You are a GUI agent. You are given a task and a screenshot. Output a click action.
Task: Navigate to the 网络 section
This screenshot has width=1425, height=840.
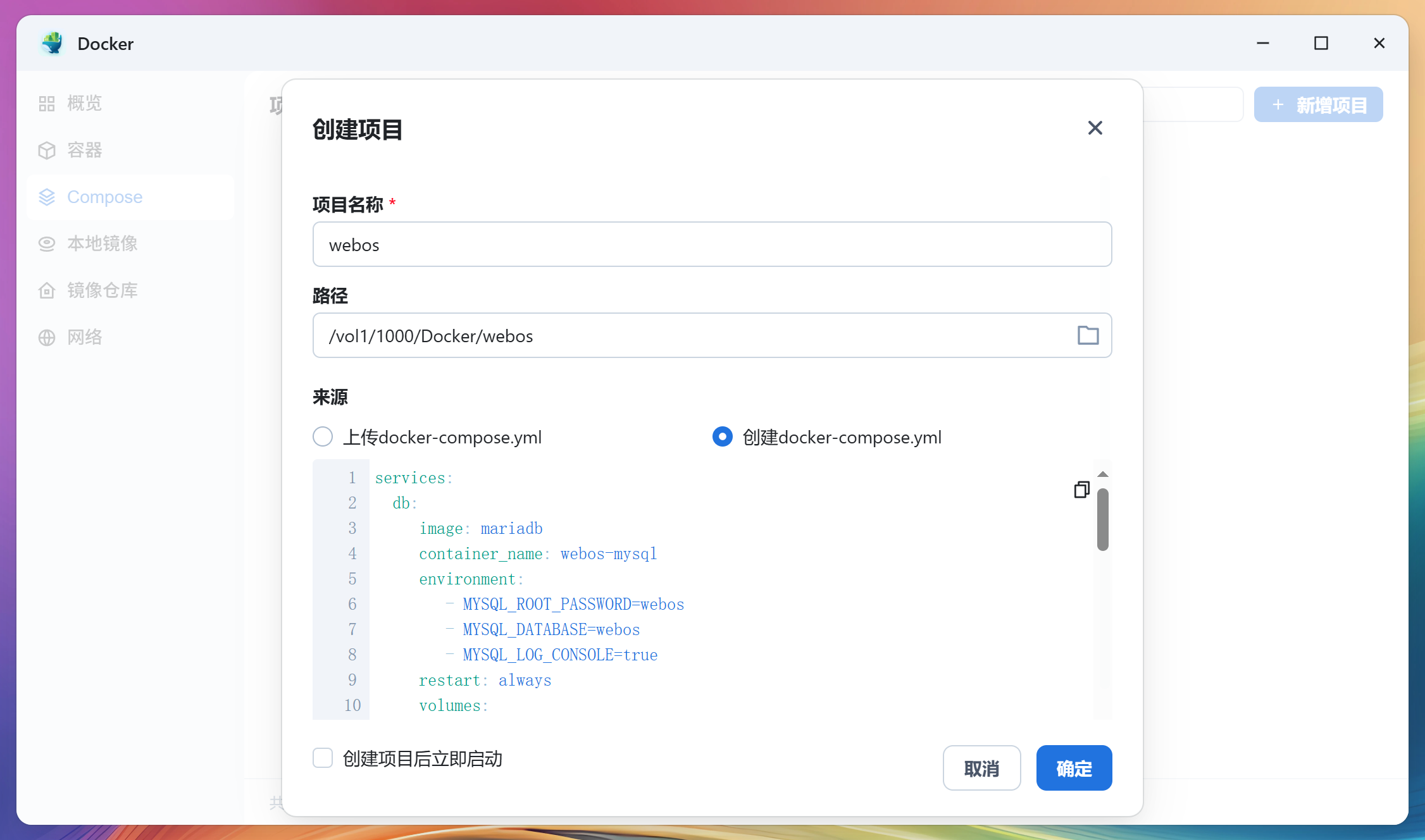pyautogui.click(x=47, y=337)
